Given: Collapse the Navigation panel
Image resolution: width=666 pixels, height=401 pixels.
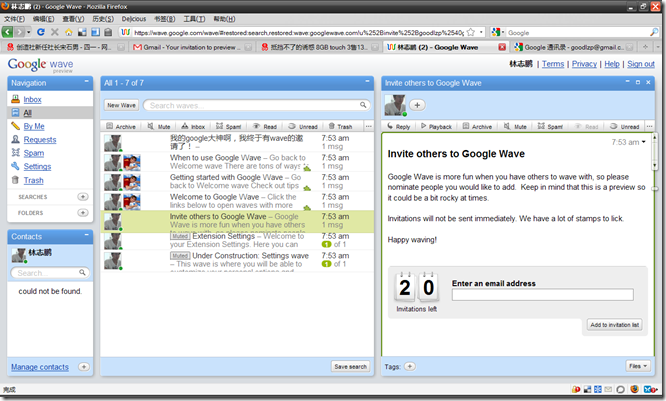Looking at the screenshot, I should click(x=87, y=83).
